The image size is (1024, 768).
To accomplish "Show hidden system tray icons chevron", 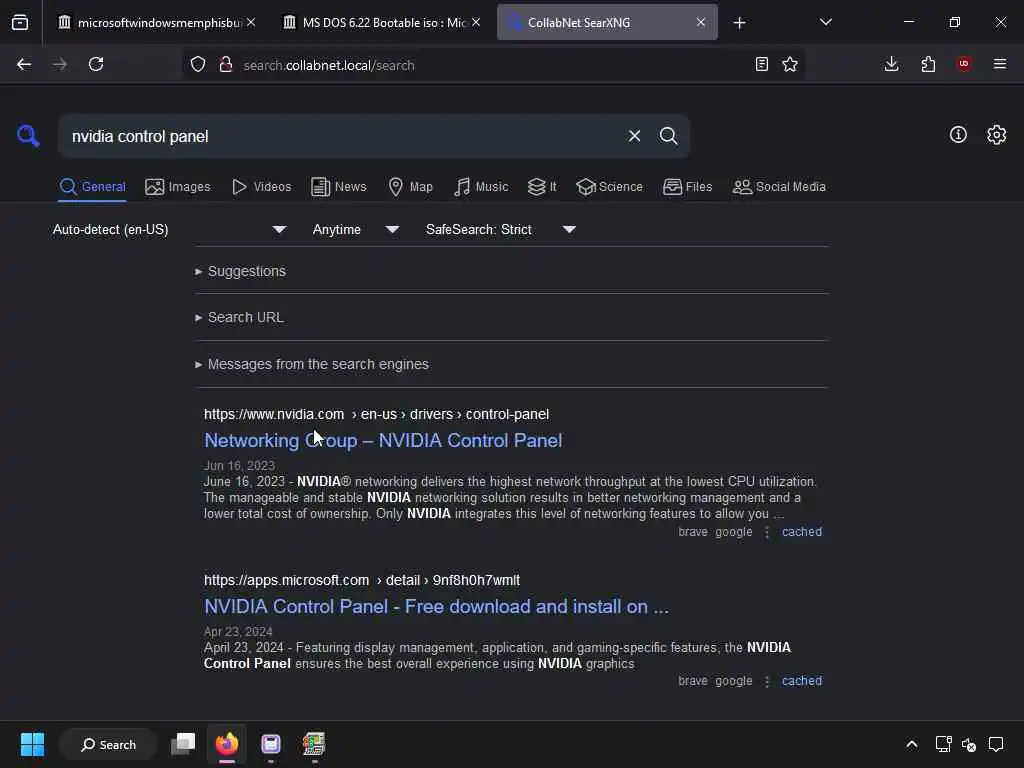I will tap(912, 744).
